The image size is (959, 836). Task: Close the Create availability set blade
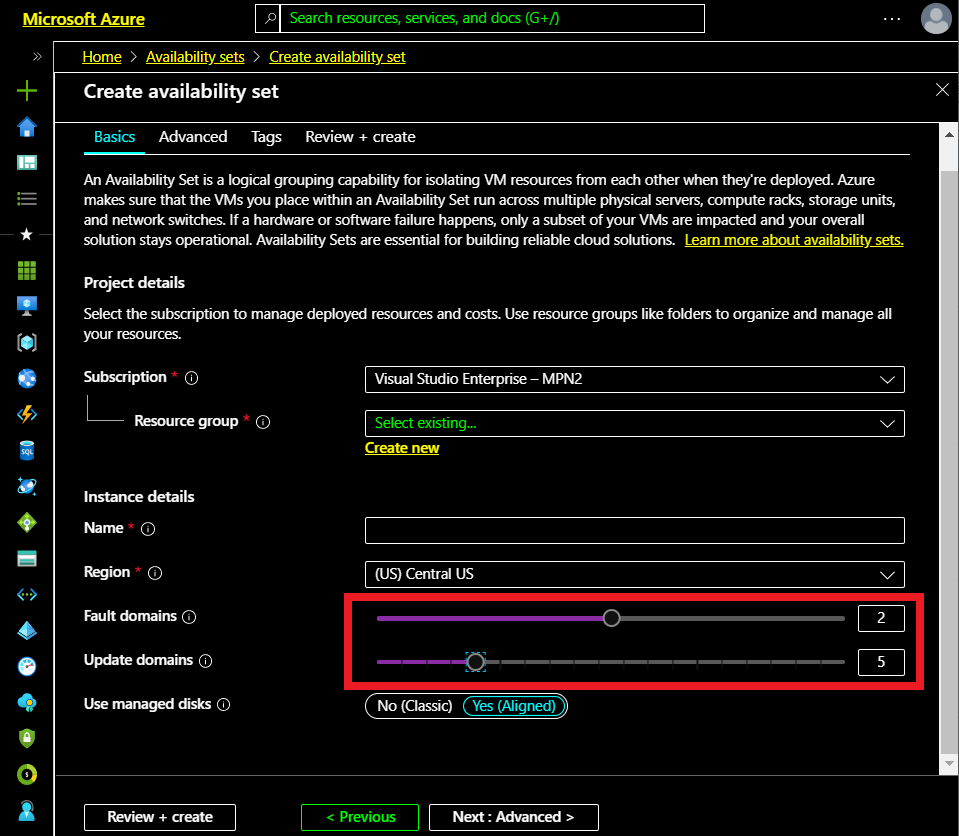tap(942, 90)
